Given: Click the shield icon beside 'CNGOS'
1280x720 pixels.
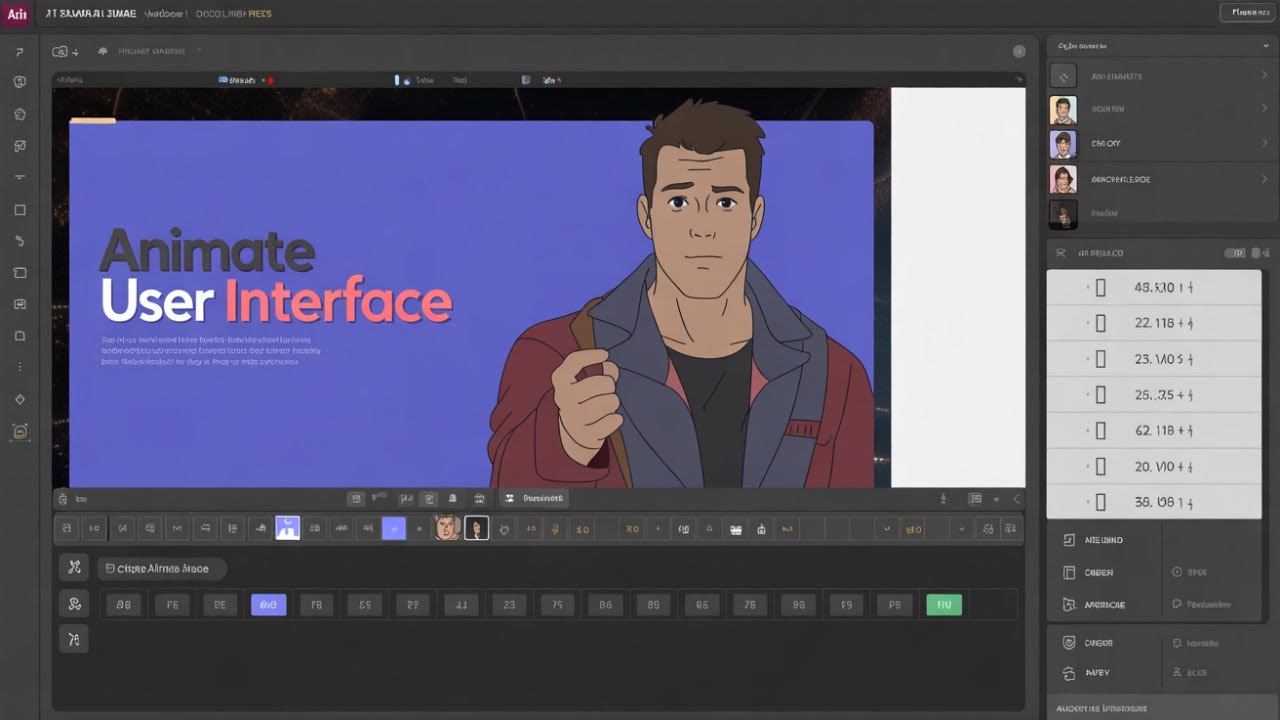Looking at the screenshot, I should click(1068, 643).
